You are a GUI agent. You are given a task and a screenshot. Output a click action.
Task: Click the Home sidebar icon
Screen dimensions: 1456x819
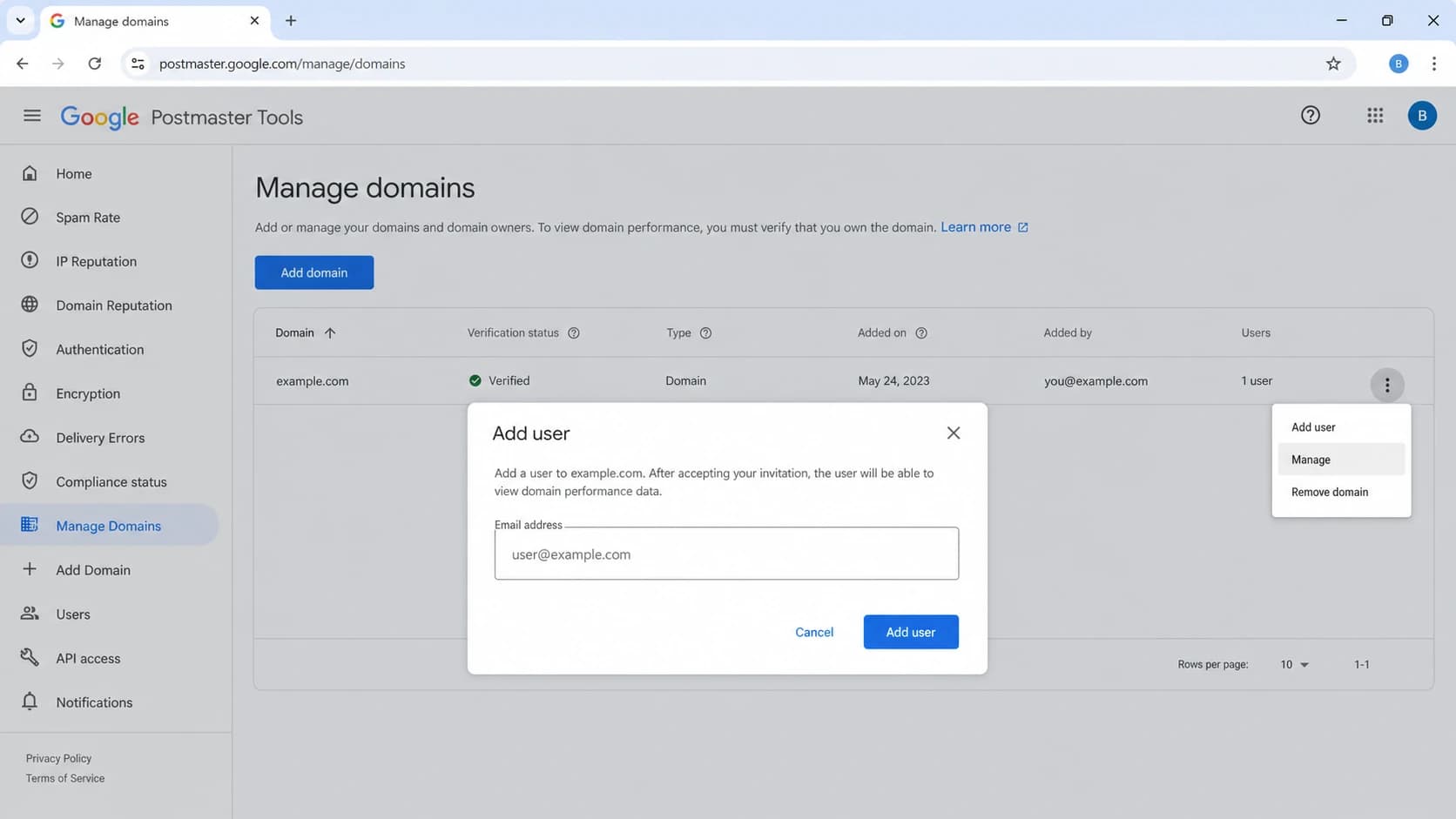pyautogui.click(x=30, y=173)
